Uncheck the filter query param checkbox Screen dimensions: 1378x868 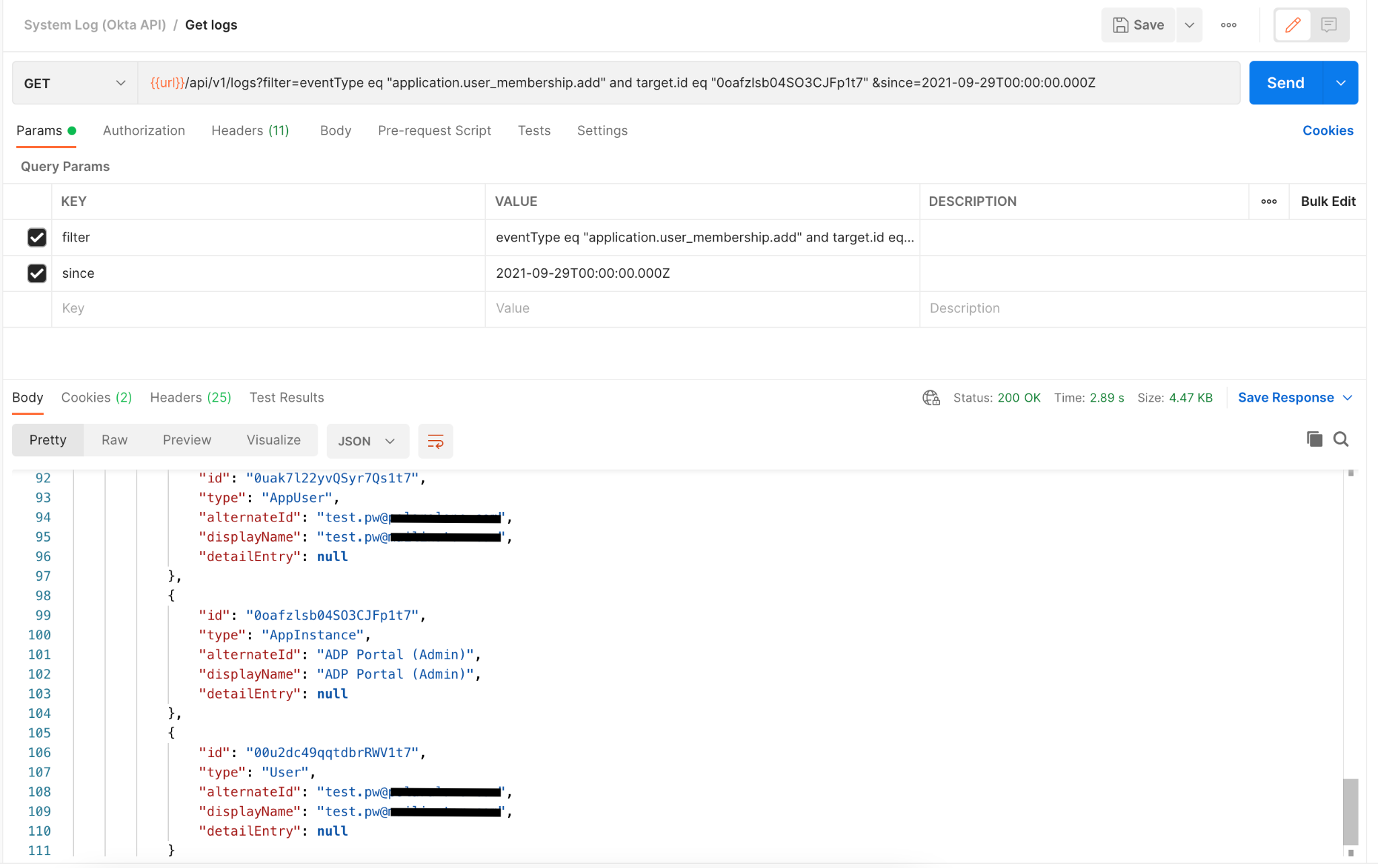[x=37, y=238]
